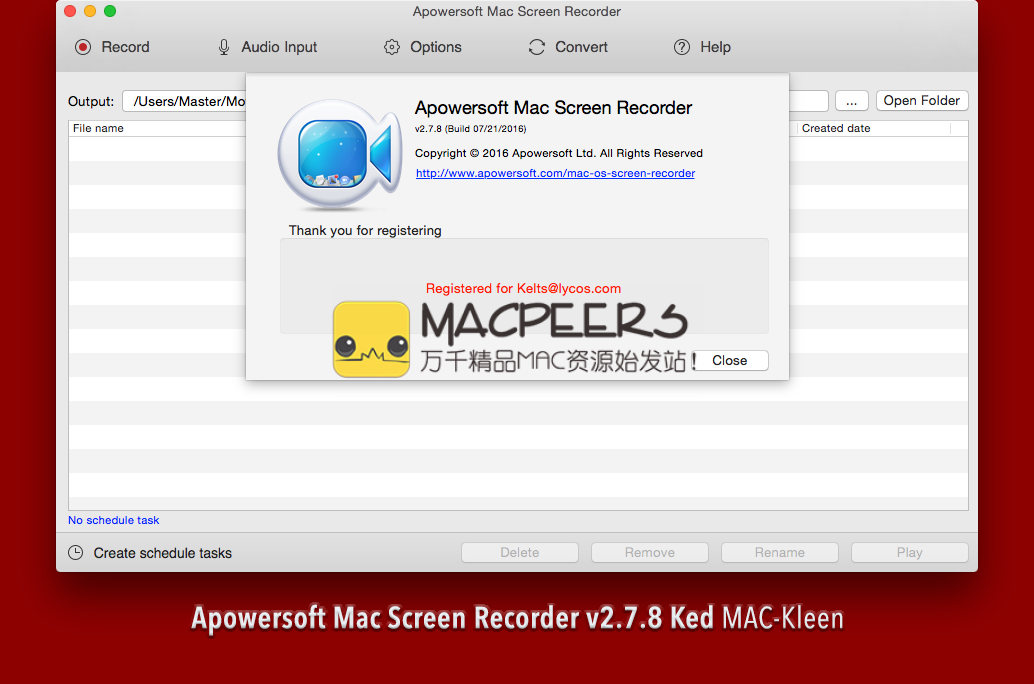Open the apowersoft.com mac-os-screen-recorder link
Screen dimensions: 1034x684
(555, 173)
